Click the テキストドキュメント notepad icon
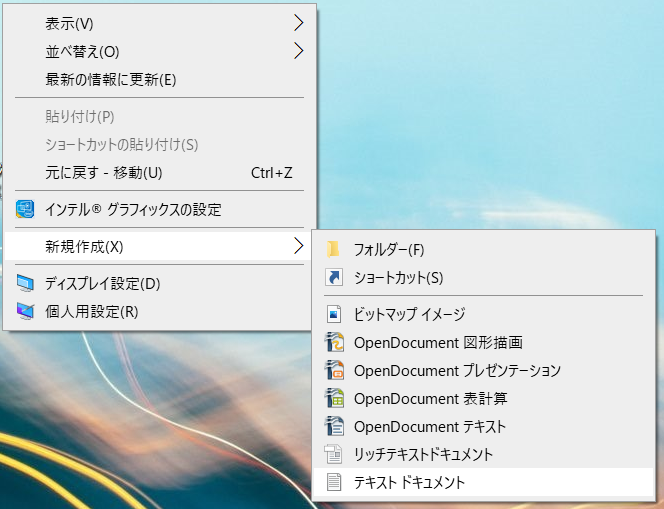 click(x=334, y=482)
